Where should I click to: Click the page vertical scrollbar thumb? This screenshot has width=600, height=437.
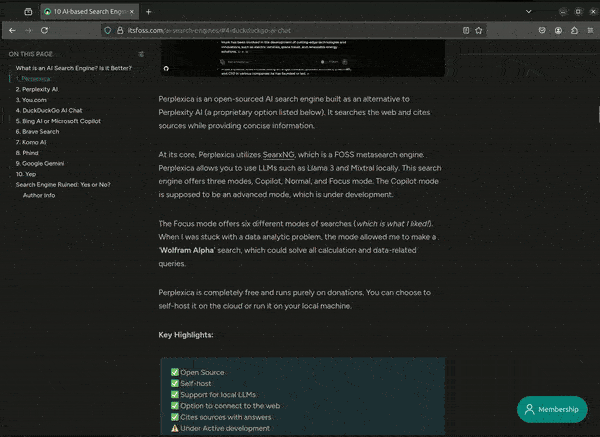[598, 114]
